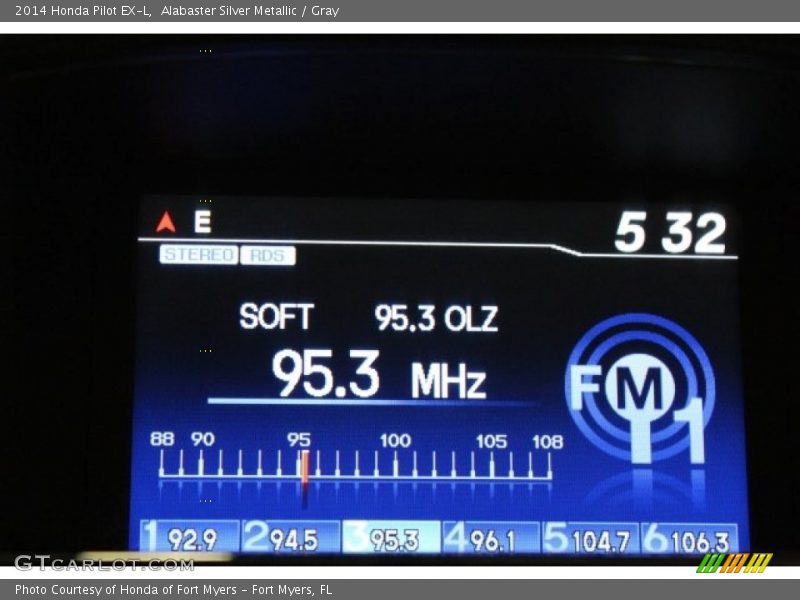Click the 105 mark on frequency dial

[491, 441]
